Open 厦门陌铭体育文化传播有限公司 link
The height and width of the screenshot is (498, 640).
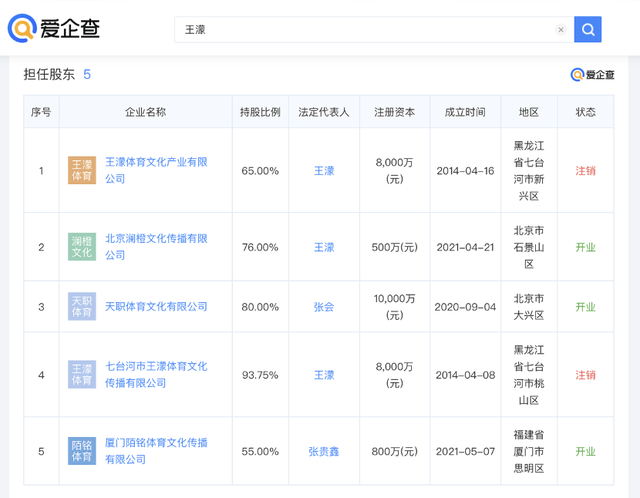(x=156, y=451)
